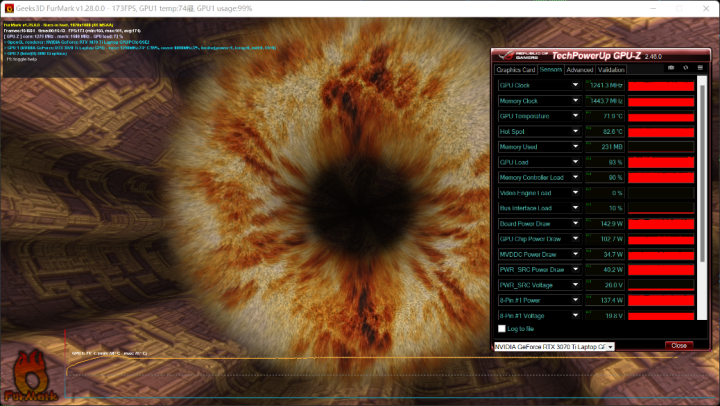Click the Board Power Draw graph
The image size is (720, 406).
661,224
